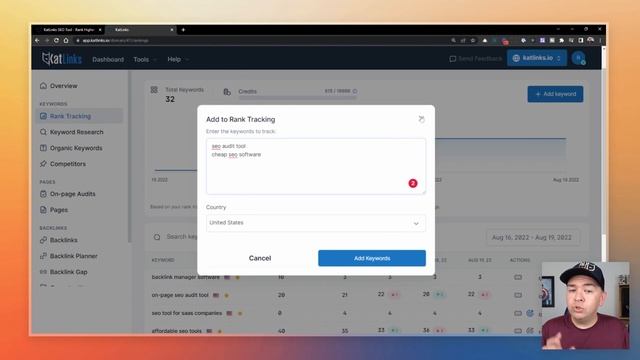
Task: Click the Backlinks chain icon
Action: [43, 240]
